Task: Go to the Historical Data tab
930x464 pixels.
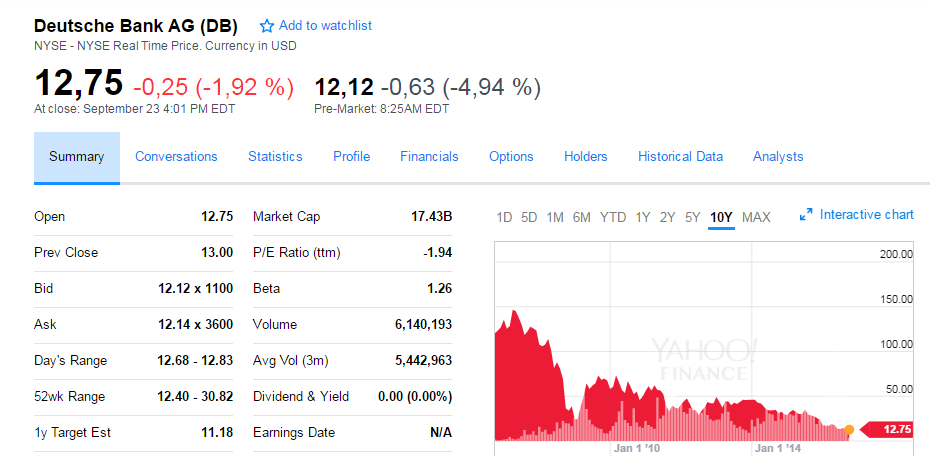Action: [680, 156]
